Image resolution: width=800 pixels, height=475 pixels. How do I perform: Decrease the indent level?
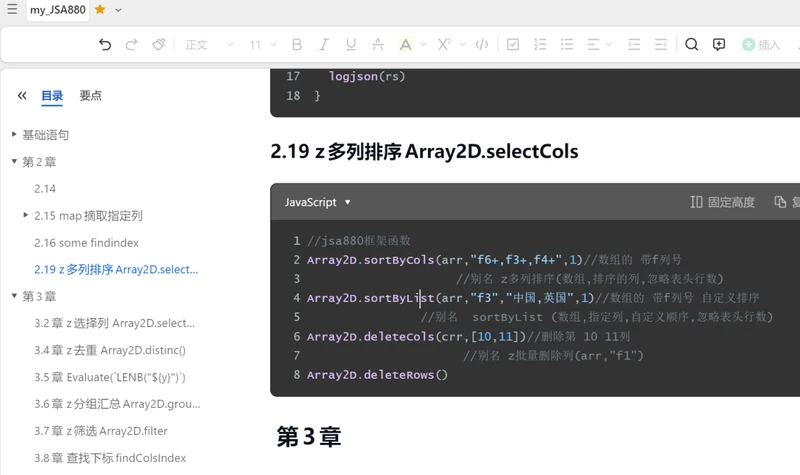[x=634, y=45]
